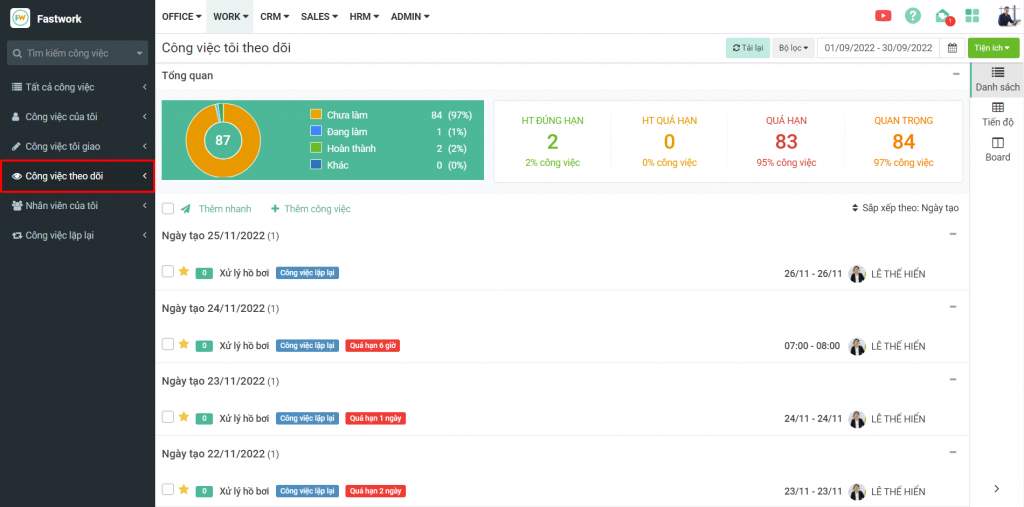Check the select-all checkbox beside Thêm nhanh

pyautogui.click(x=168, y=209)
